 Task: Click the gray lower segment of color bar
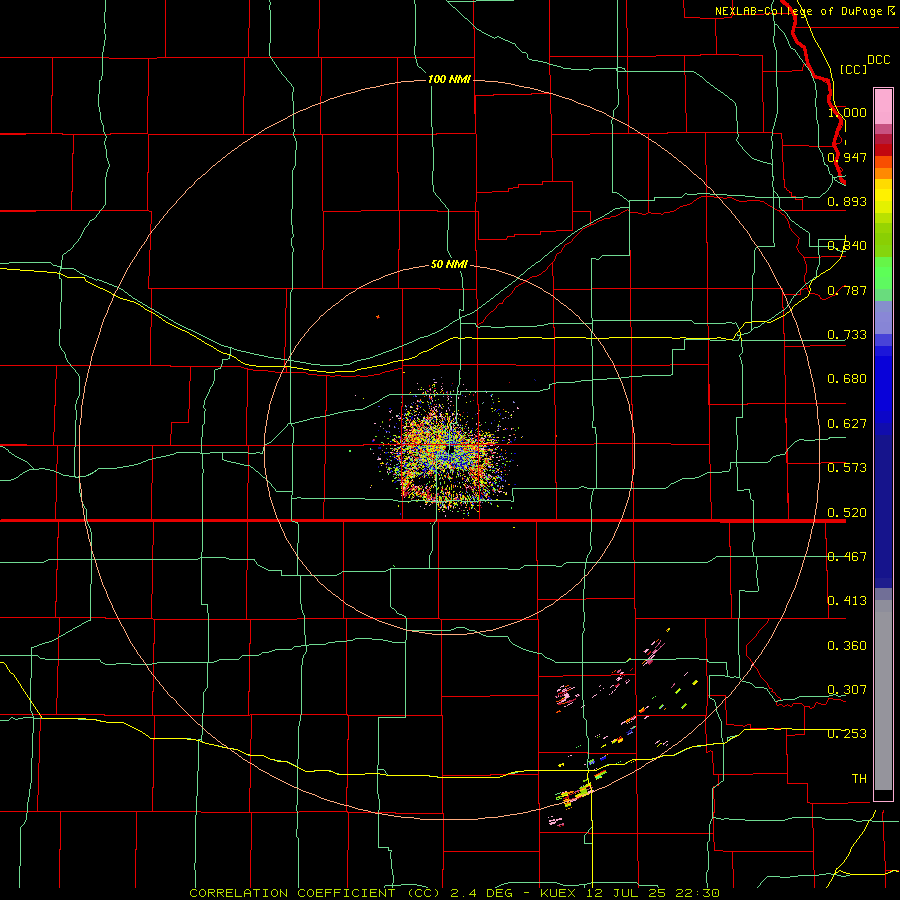tap(883, 695)
